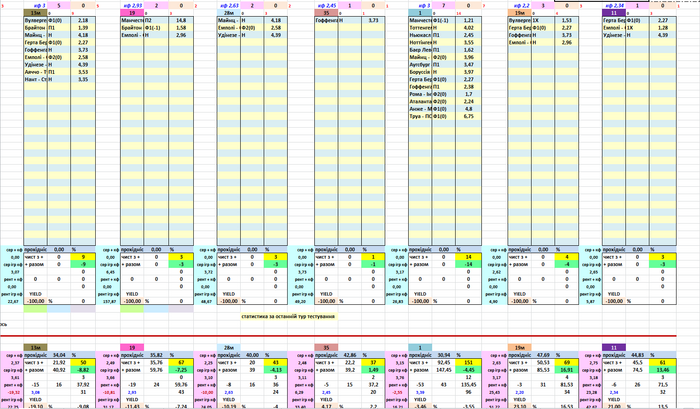700x409 pixels.
Task: Select the "кф 2,63" header cell
Action: tap(229, 6)
